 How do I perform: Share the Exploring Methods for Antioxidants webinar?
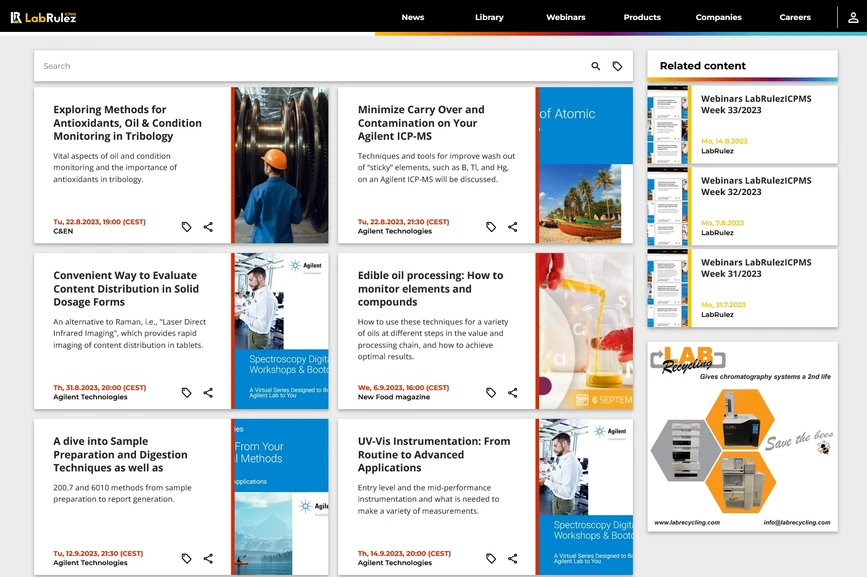pyautogui.click(x=208, y=227)
